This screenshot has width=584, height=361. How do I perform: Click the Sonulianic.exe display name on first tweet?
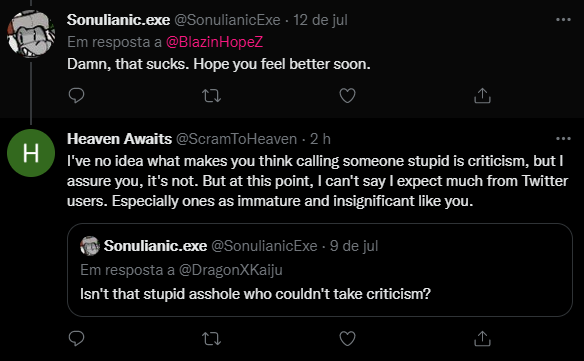(118, 20)
